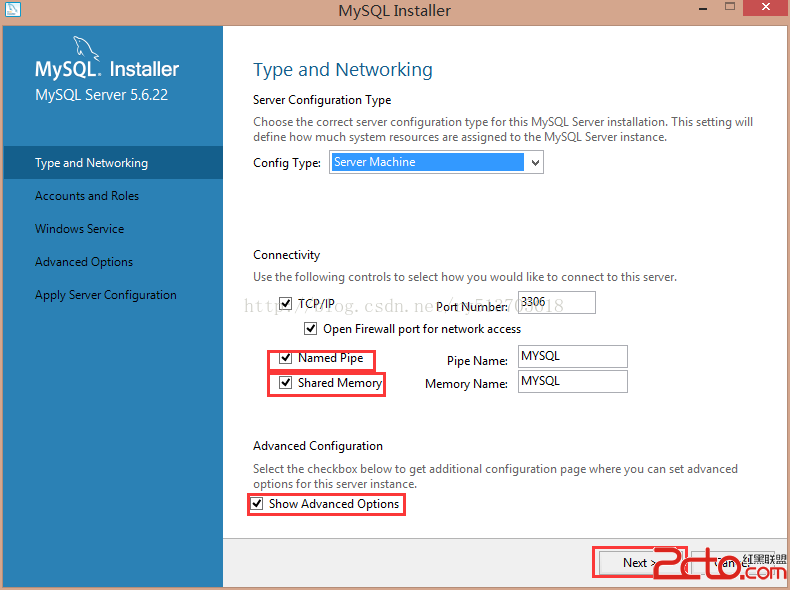
Task: Uncheck Open Firewall port for network access
Action: pos(310,329)
